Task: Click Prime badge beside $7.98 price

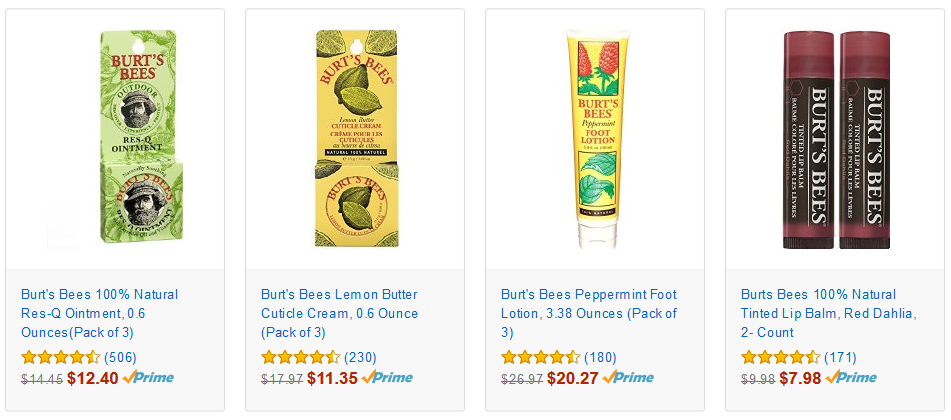Action: click(x=851, y=378)
